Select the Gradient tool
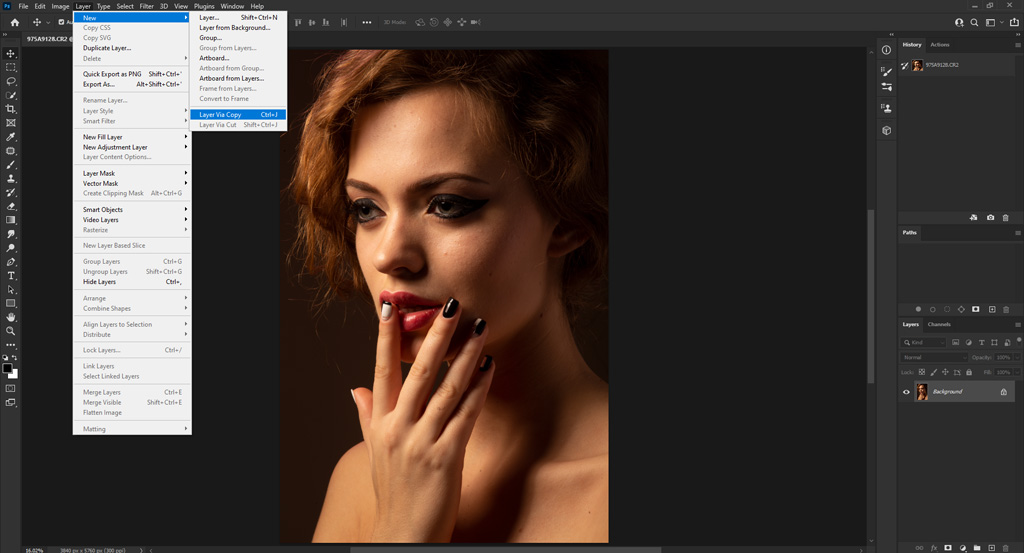The image size is (1024, 553). 10,220
